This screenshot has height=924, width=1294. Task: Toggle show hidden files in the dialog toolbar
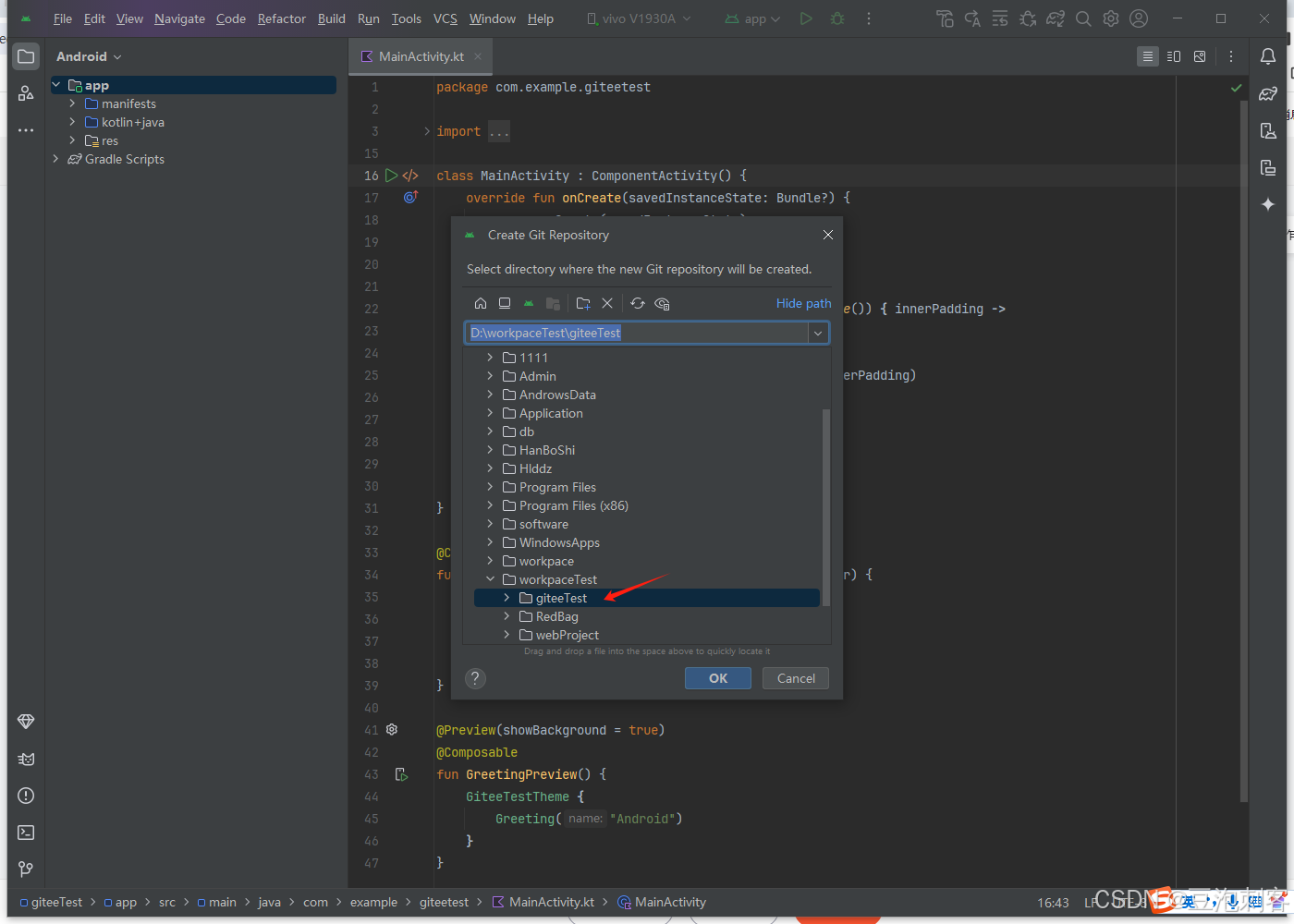[662, 303]
